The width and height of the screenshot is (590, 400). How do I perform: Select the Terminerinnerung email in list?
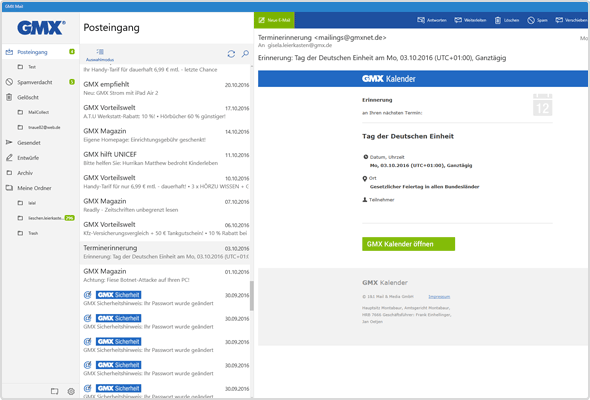pyautogui.click(x=166, y=252)
